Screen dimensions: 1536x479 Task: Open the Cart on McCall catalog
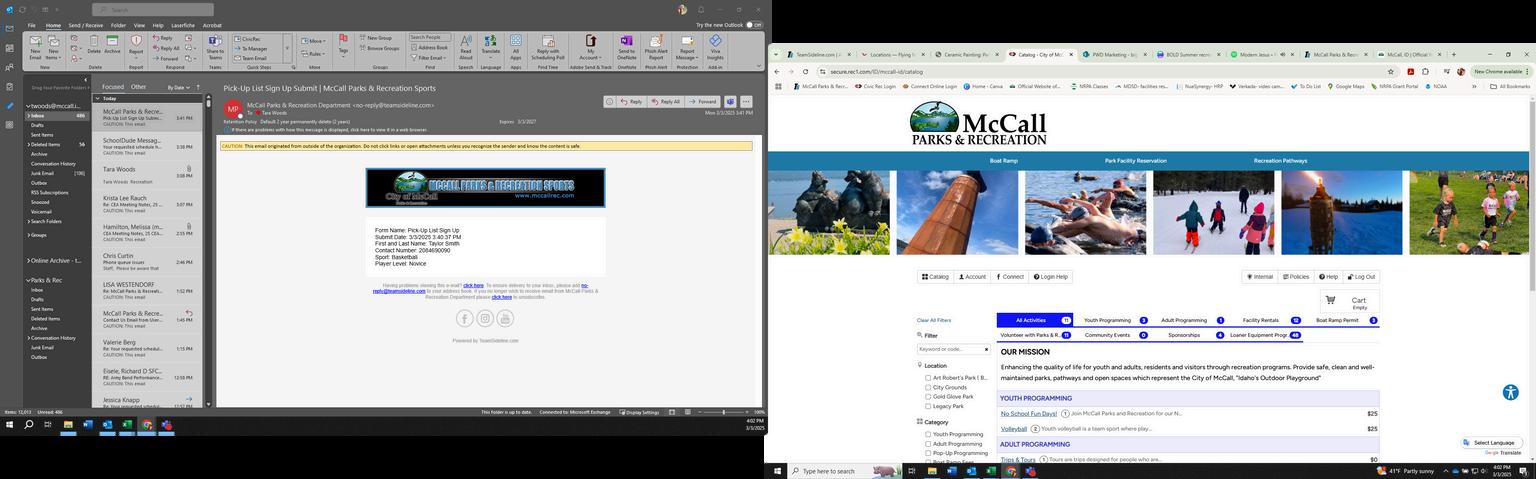[x=1350, y=301]
